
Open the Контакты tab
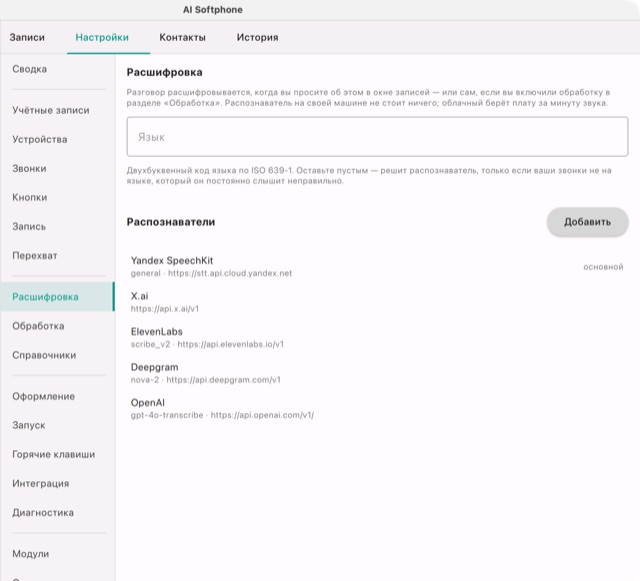click(x=182, y=37)
